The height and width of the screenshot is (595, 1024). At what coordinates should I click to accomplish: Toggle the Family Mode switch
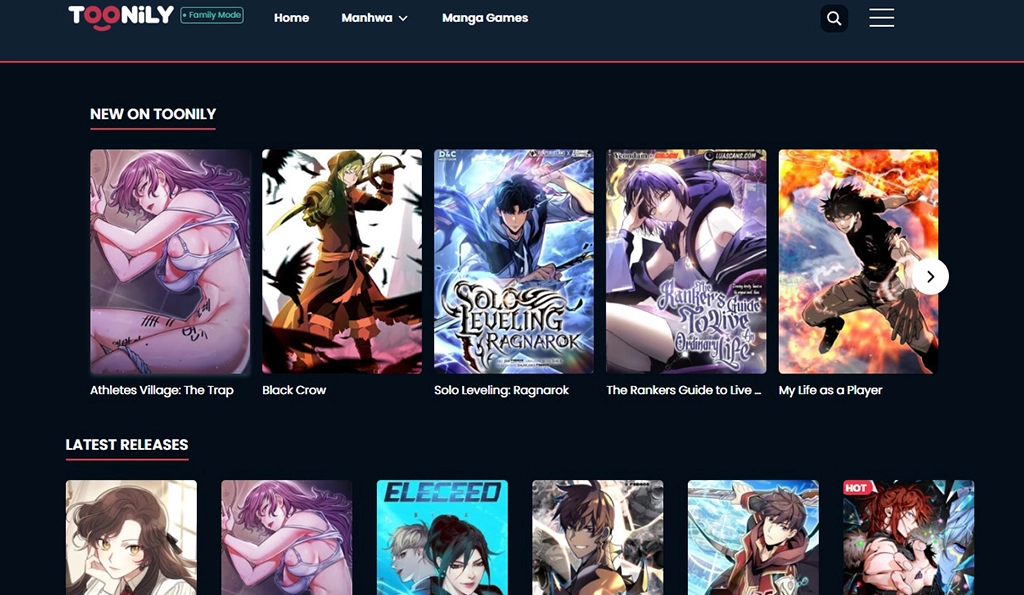(212, 16)
